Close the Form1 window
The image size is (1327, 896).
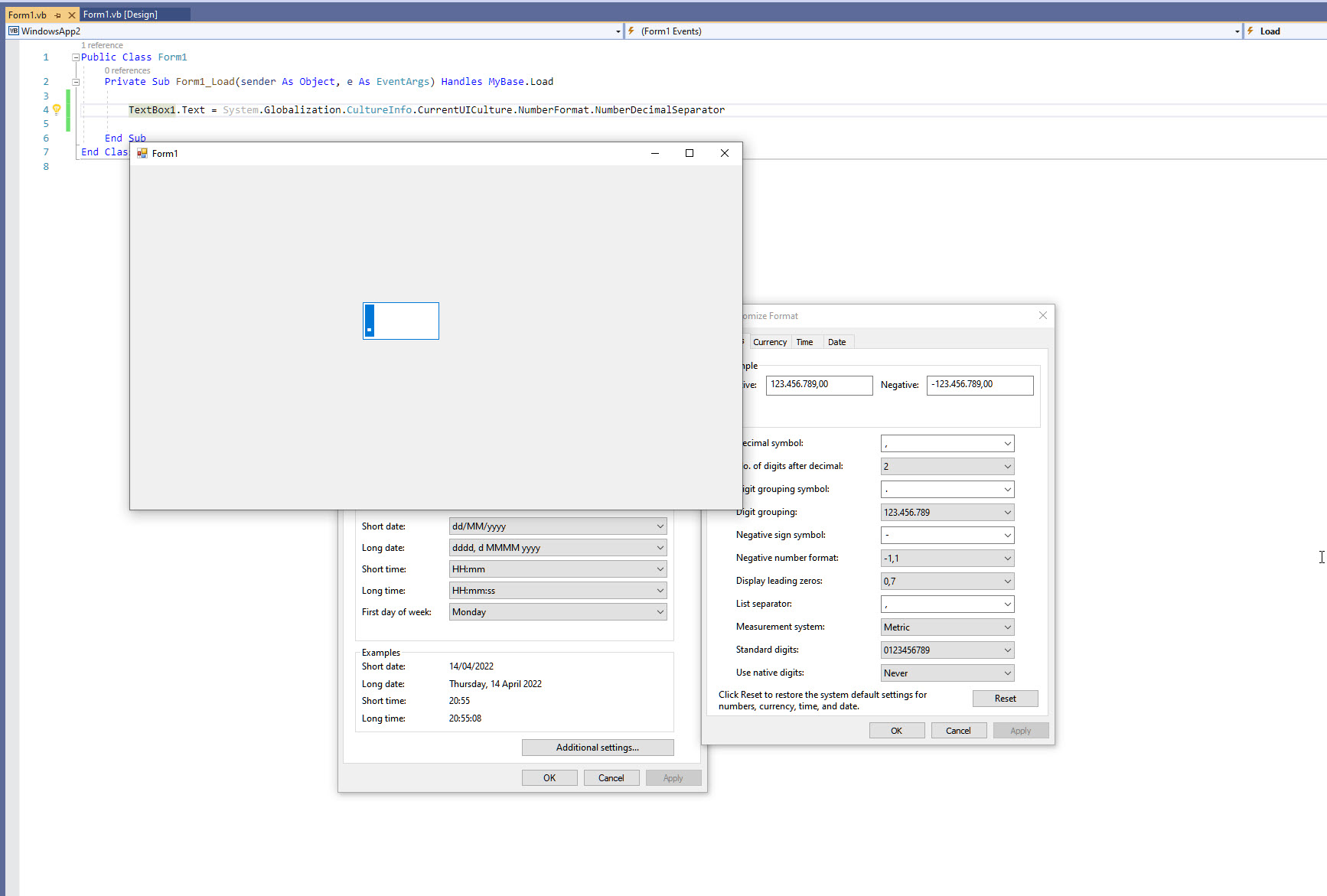725,153
